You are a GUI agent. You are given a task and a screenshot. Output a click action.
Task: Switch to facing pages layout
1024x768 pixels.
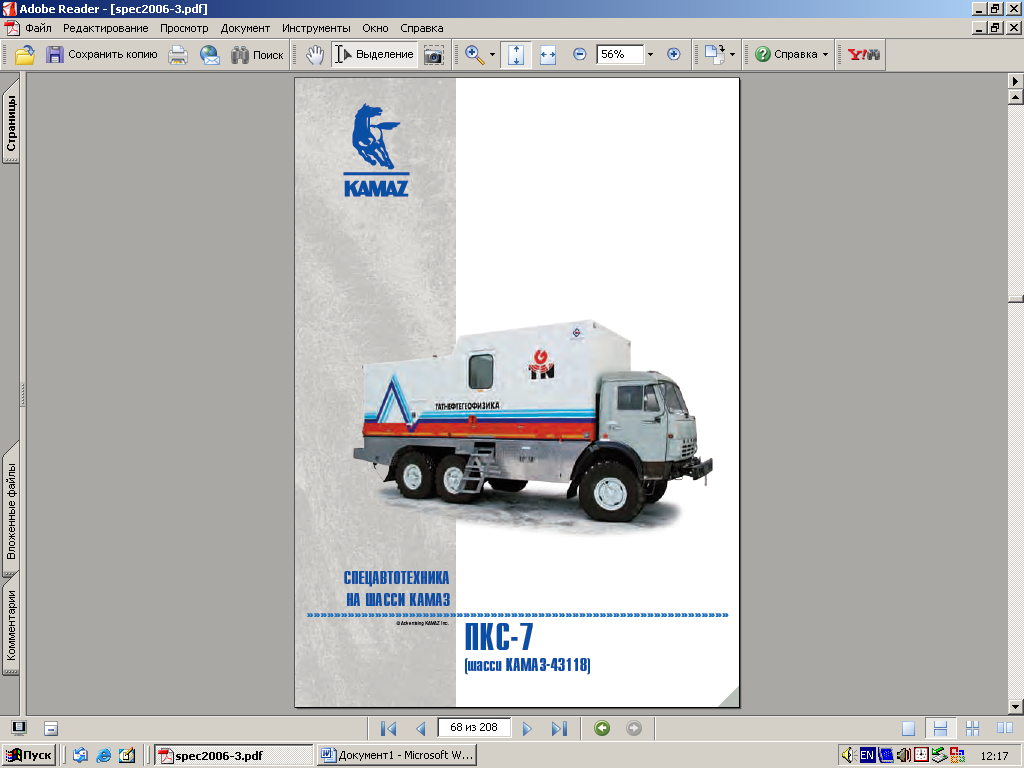coord(1004,728)
